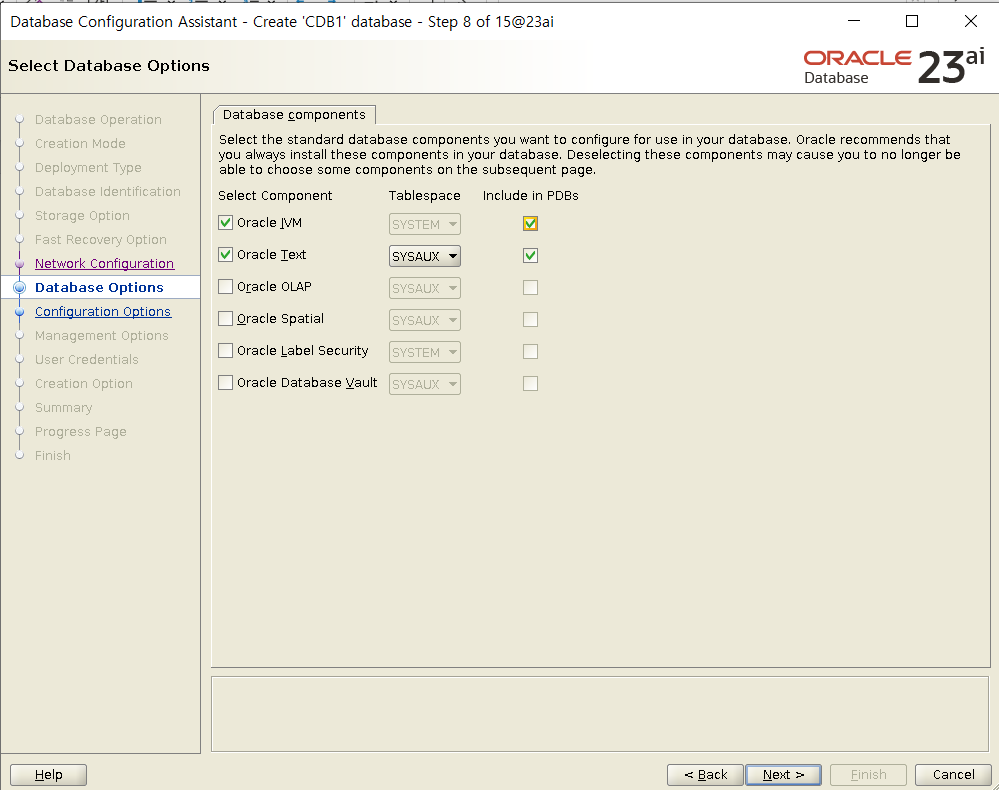Toggle Include in PDBs for Oracle Database Vault
This screenshot has height=790, width=999.
530,383
